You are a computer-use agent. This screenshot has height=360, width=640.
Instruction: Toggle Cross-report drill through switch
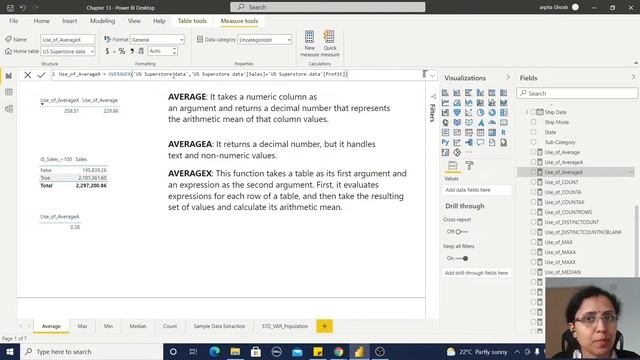[461, 231]
